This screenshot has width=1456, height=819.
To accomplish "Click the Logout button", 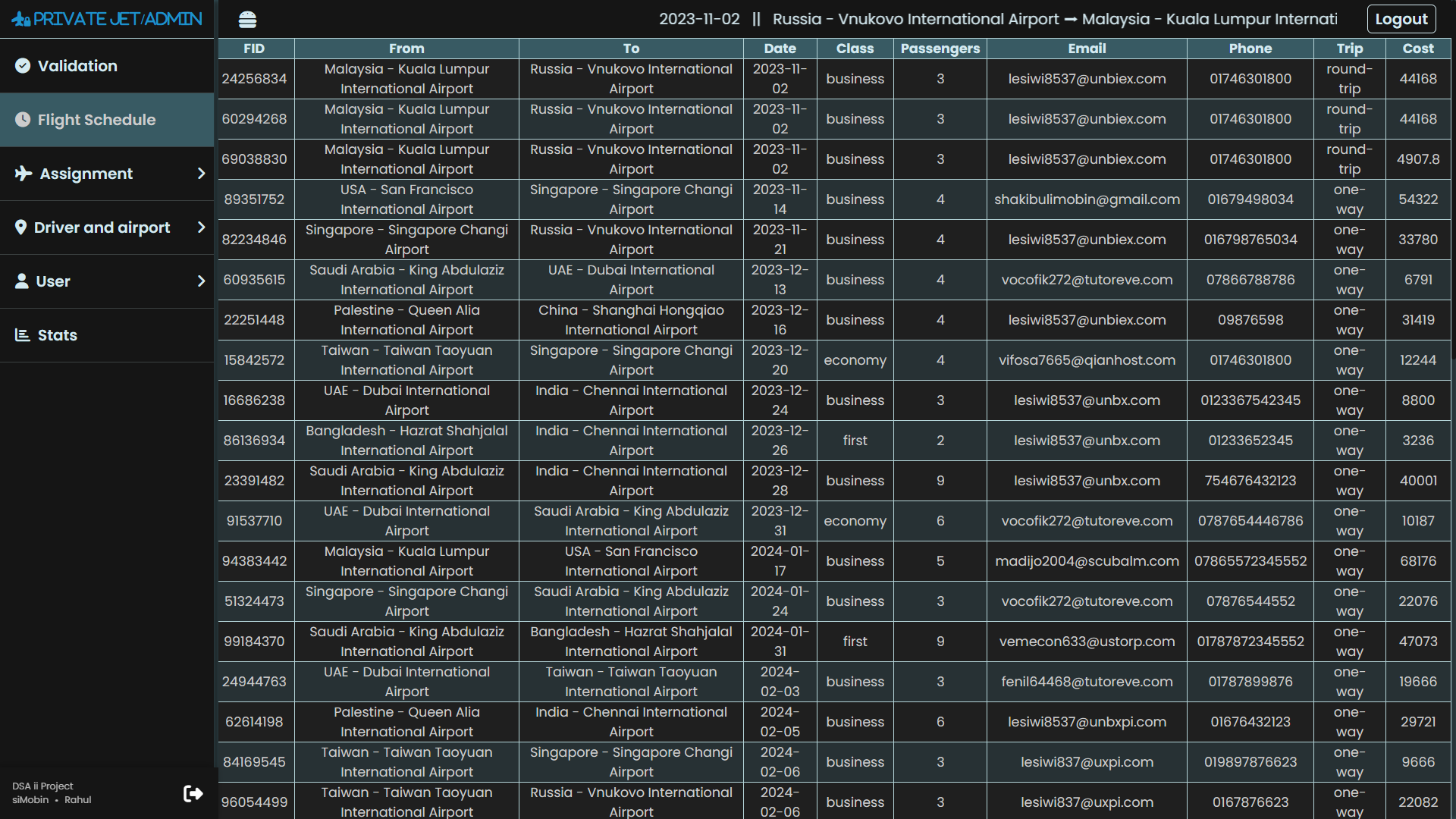I will point(1401,19).
